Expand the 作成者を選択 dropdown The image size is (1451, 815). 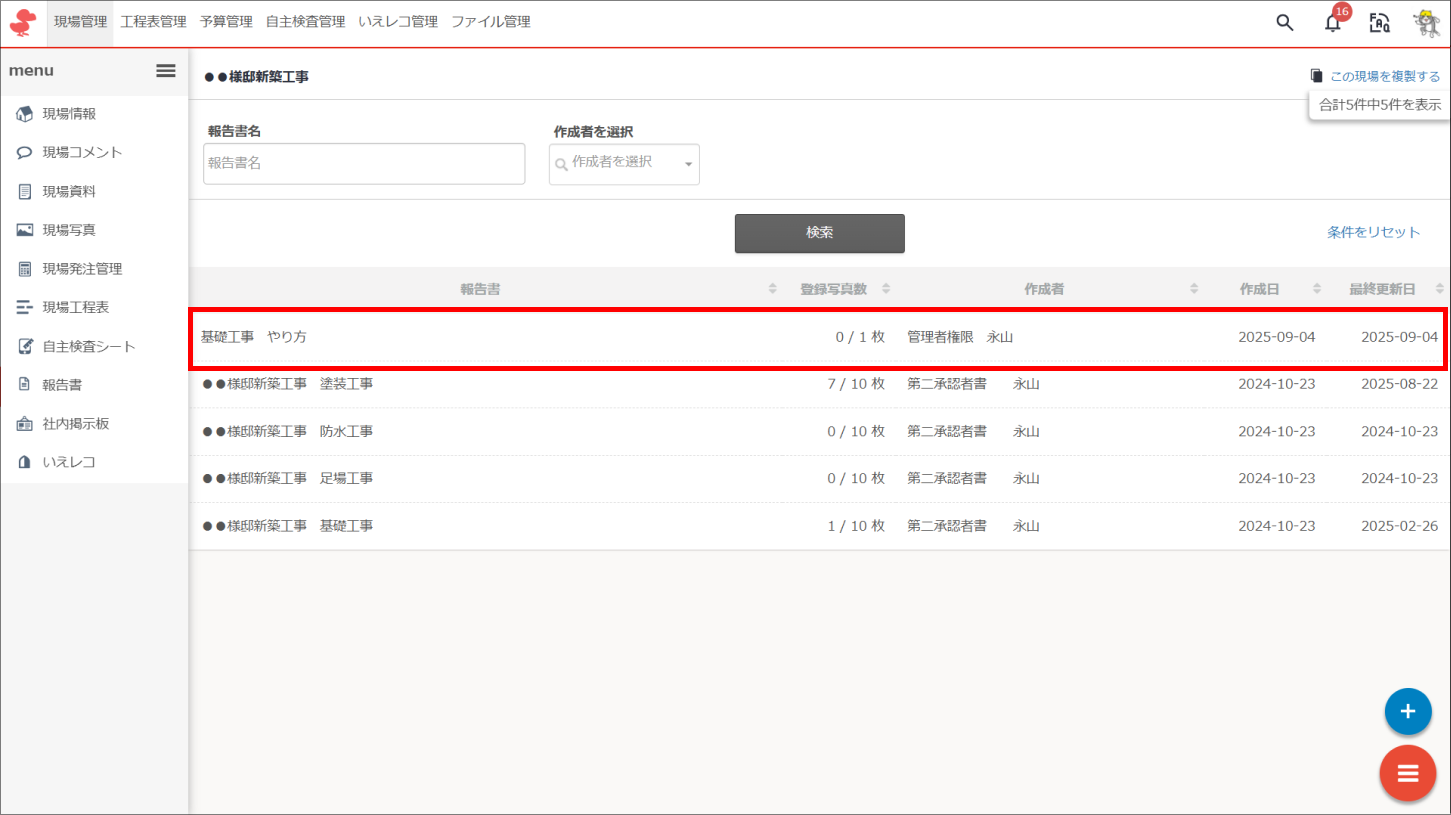624,164
